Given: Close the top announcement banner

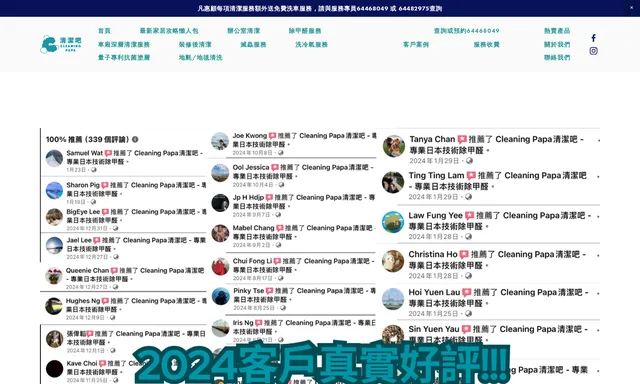Looking at the screenshot, I should tap(631, 8).
